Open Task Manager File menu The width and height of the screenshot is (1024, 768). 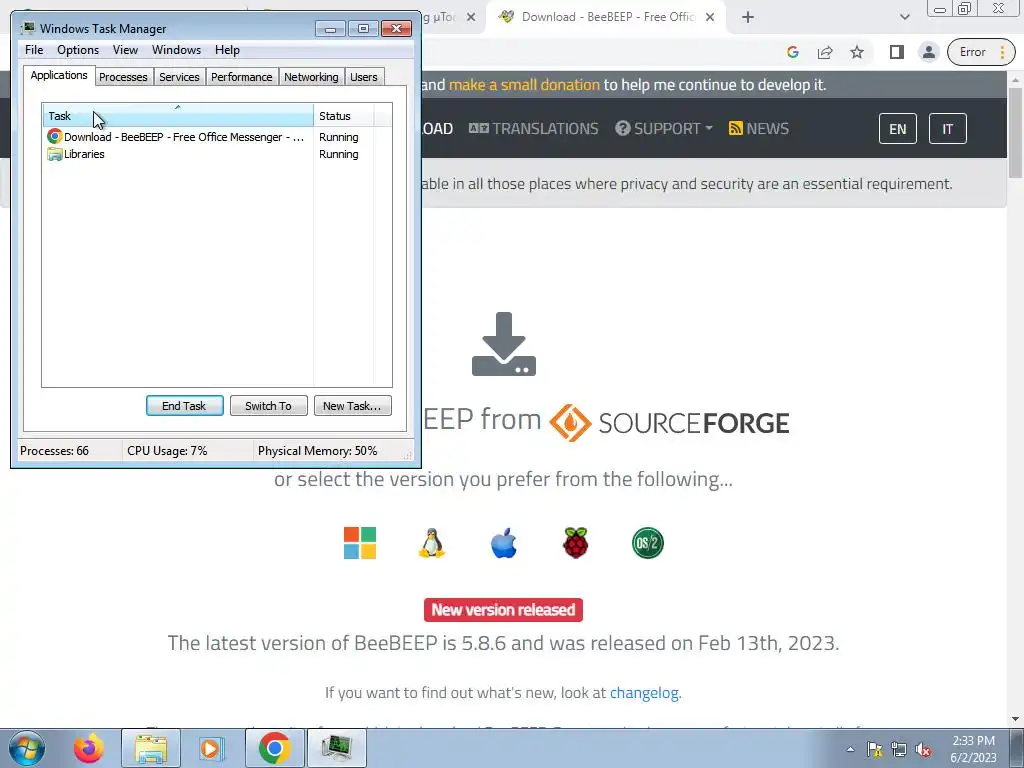coord(34,50)
